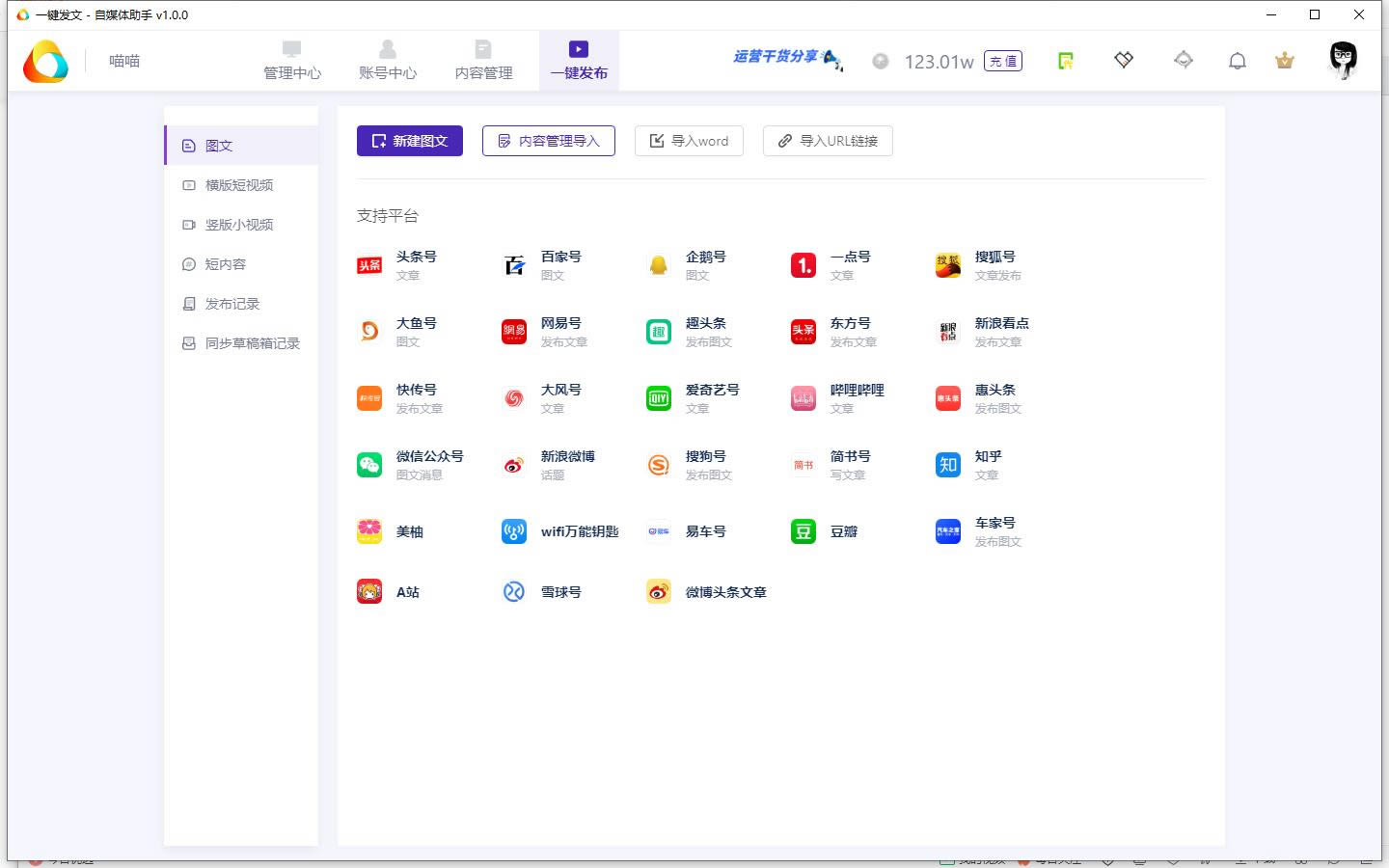The image size is (1389, 868).
Task: Click the 大鱼号 icon
Action: point(369,332)
